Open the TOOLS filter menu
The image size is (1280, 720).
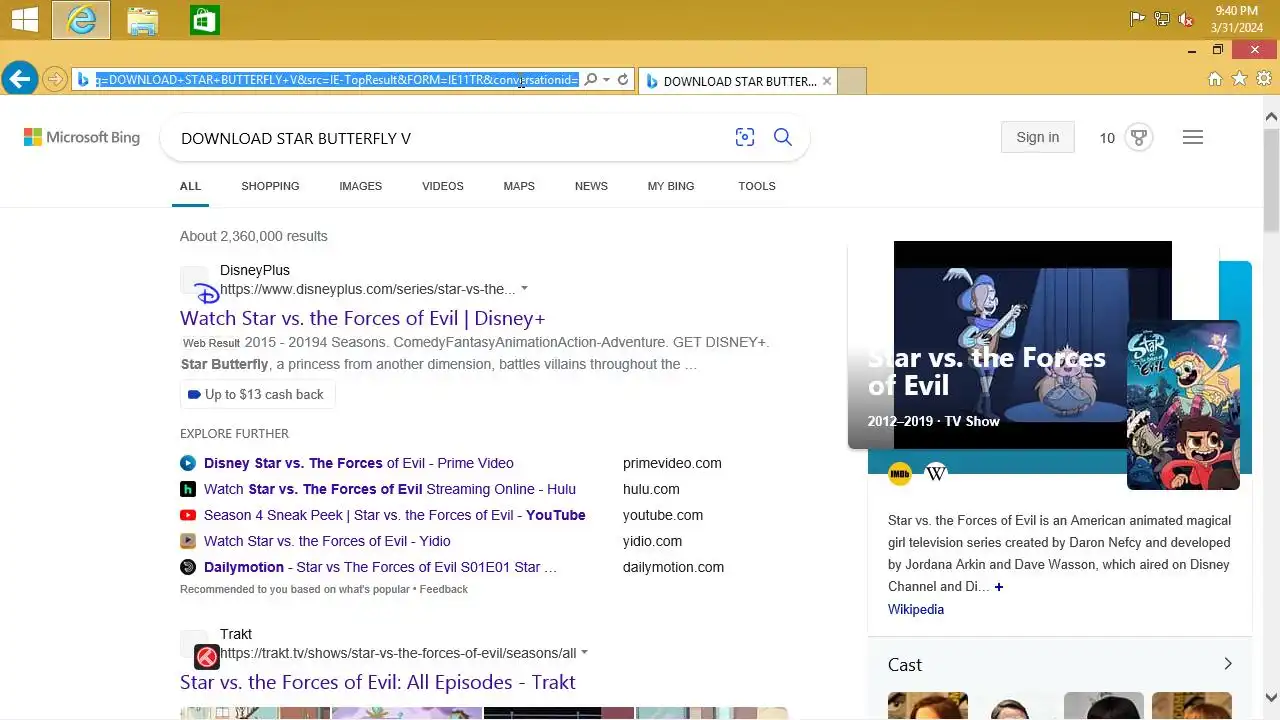(757, 186)
